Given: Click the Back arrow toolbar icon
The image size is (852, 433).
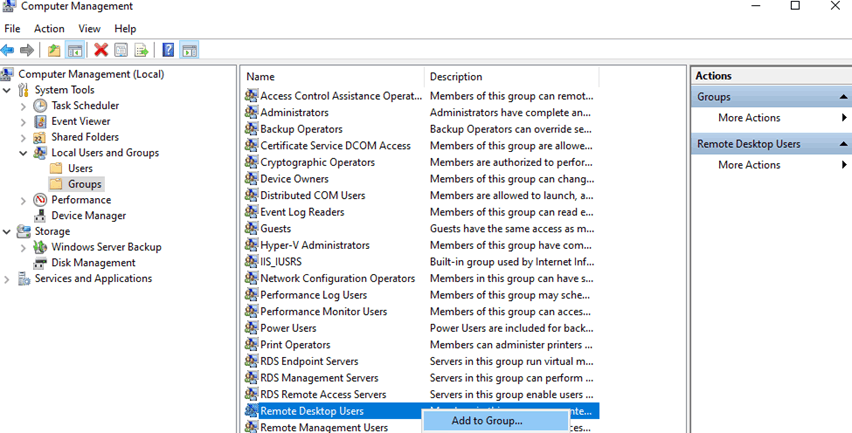Looking at the screenshot, I should tap(8, 51).
